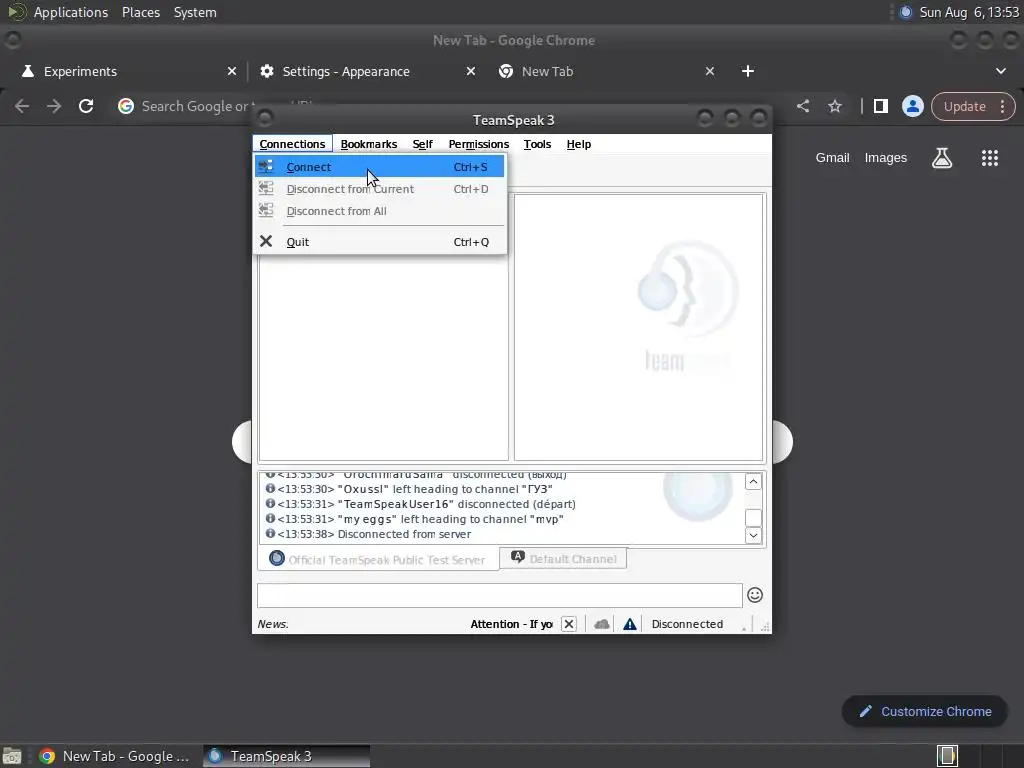Image resolution: width=1024 pixels, height=768 pixels.
Task: Click Chrome back navigation arrow
Action: click(x=22, y=106)
